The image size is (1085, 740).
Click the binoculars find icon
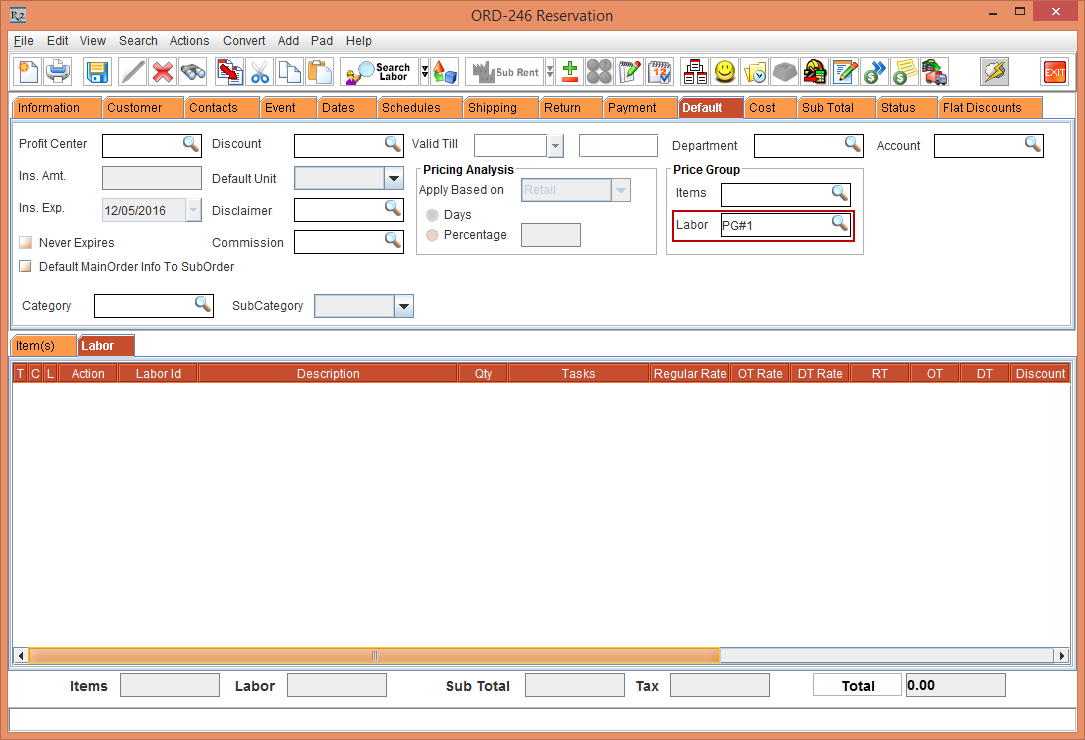(x=193, y=72)
